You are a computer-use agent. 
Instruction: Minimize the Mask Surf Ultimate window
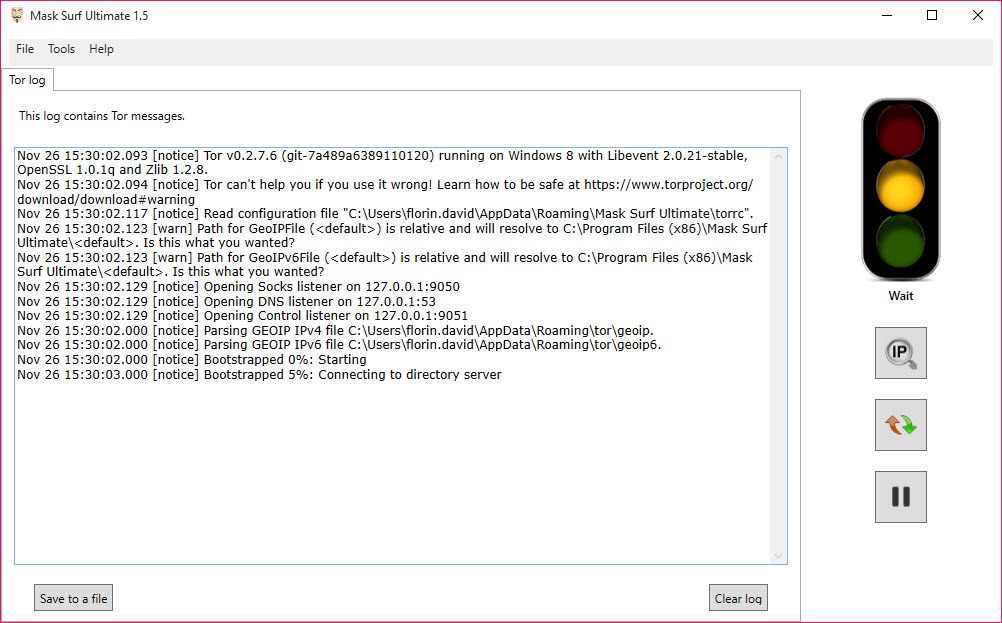click(x=887, y=15)
